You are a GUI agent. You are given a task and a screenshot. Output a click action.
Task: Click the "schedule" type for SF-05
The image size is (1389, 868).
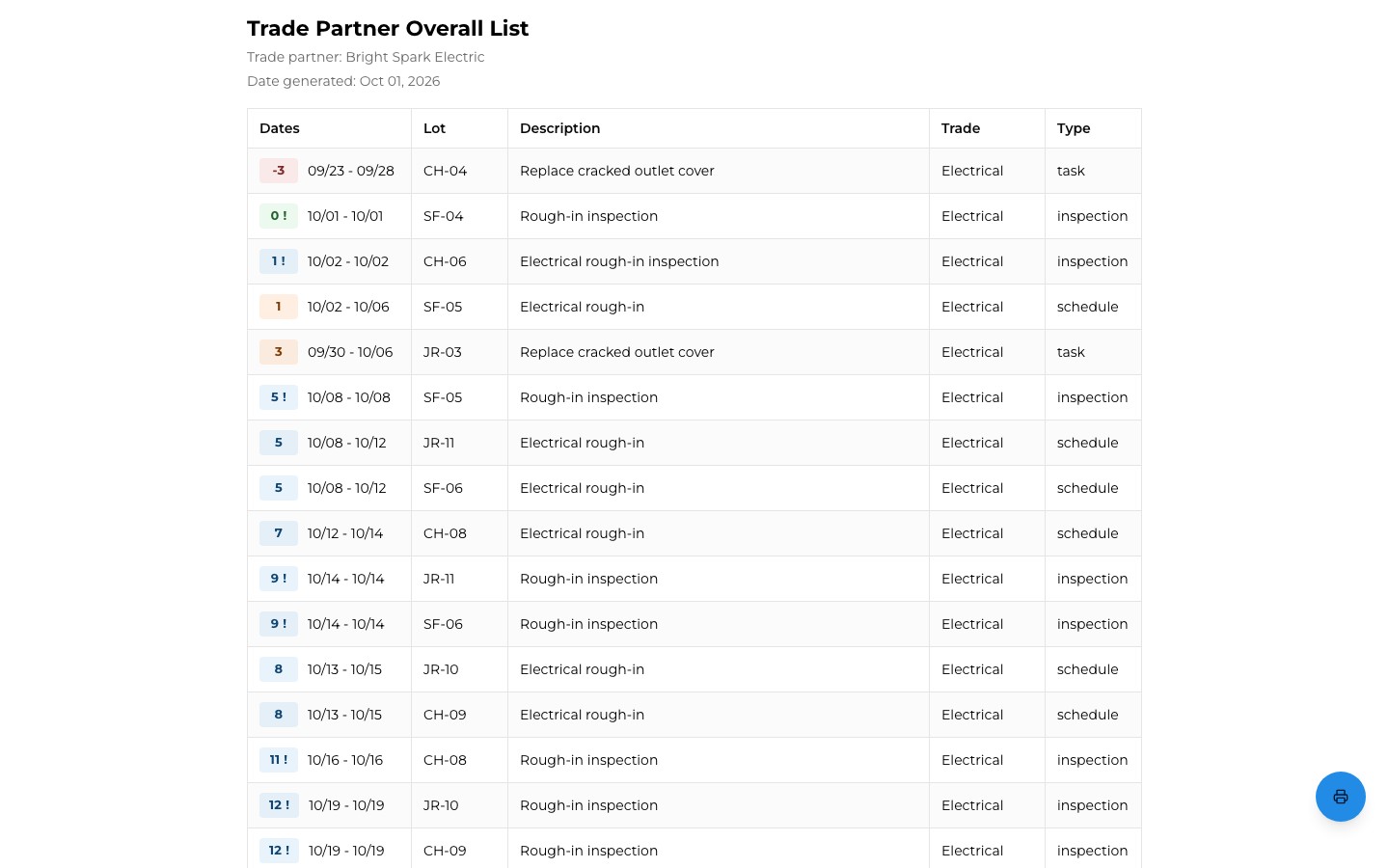[1088, 307]
